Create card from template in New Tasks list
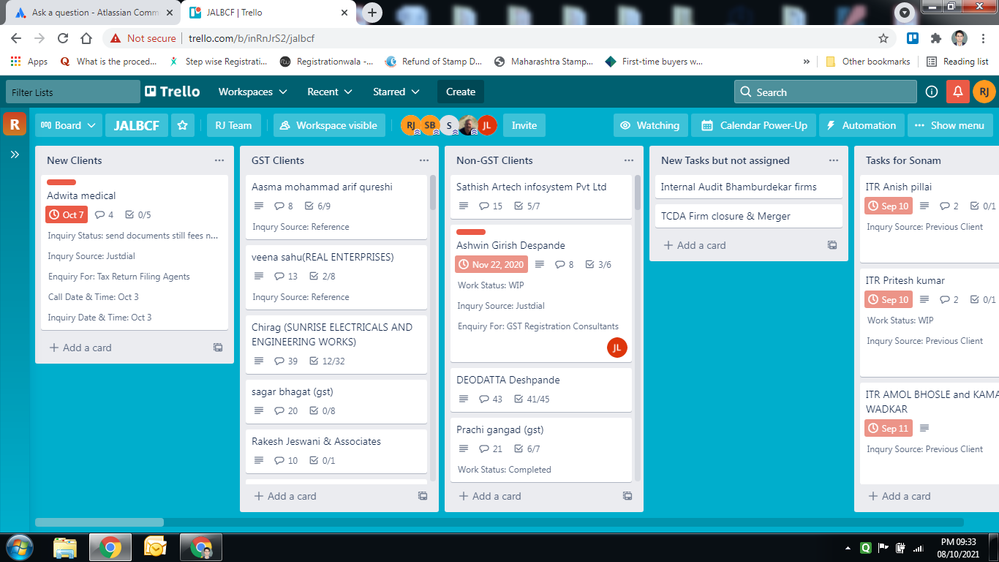The height and width of the screenshot is (562, 999). click(x=832, y=245)
